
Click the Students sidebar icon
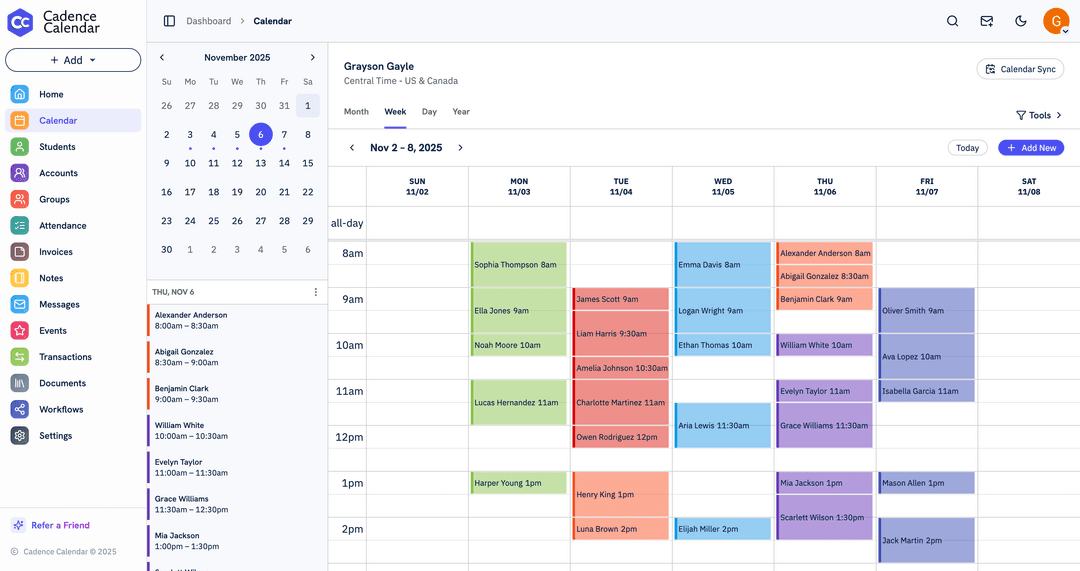[x=20, y=147]
